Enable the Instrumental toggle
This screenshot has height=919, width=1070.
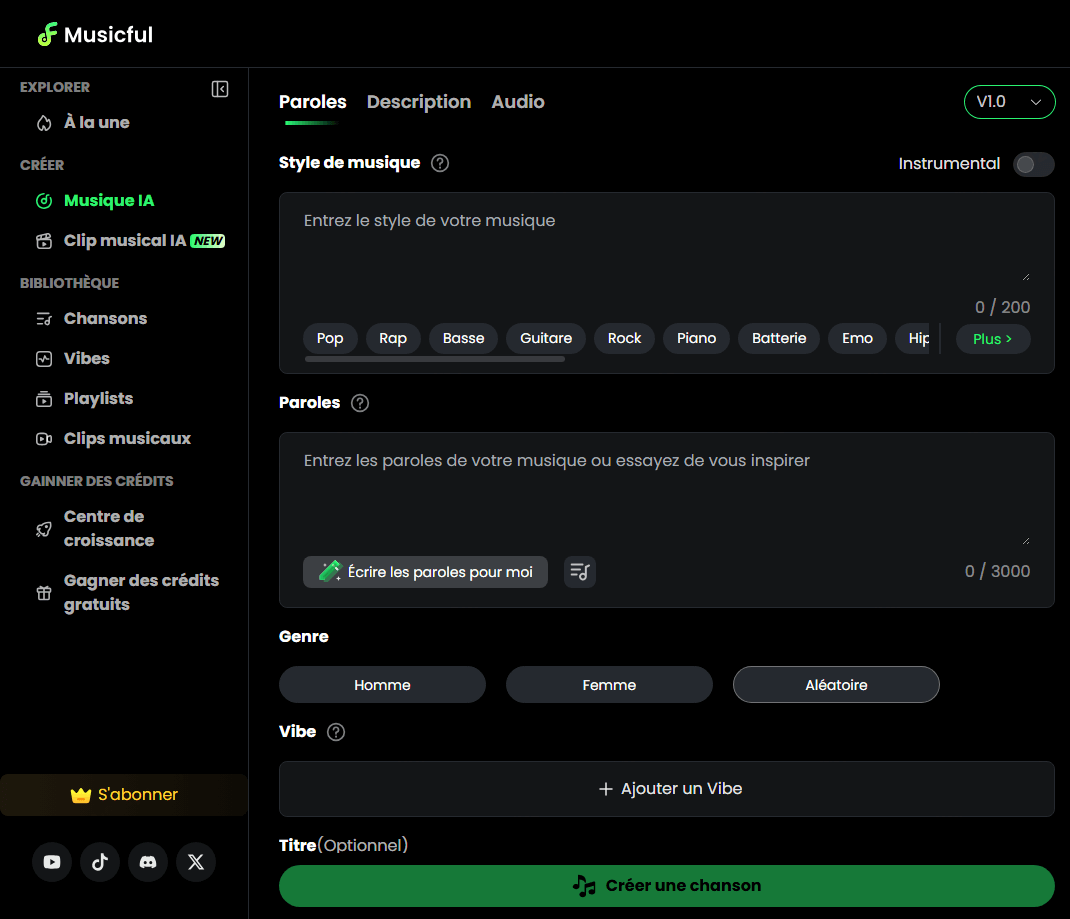click(1033, 164)
